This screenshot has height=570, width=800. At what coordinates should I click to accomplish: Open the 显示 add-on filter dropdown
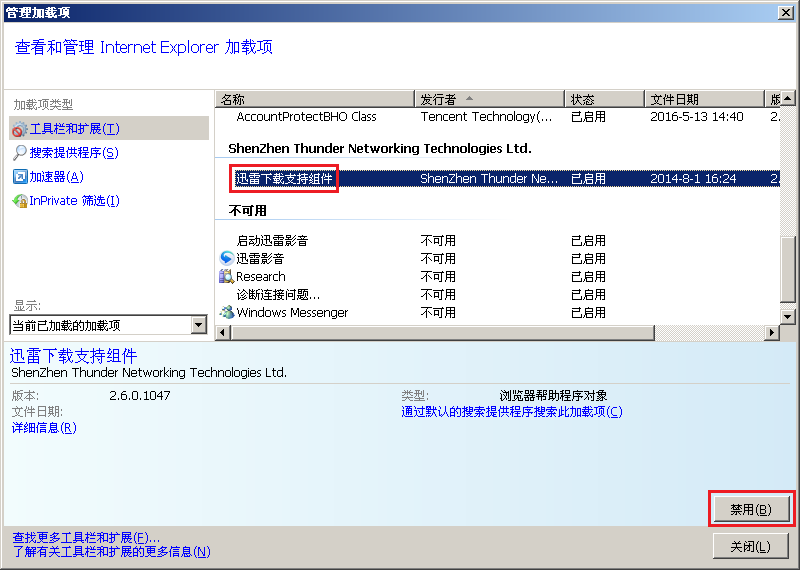click(198, 325)
